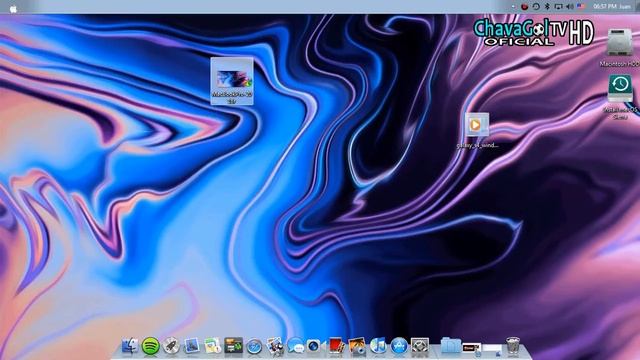
Task: Open the Juan user menu
Action: coord(625,7)
